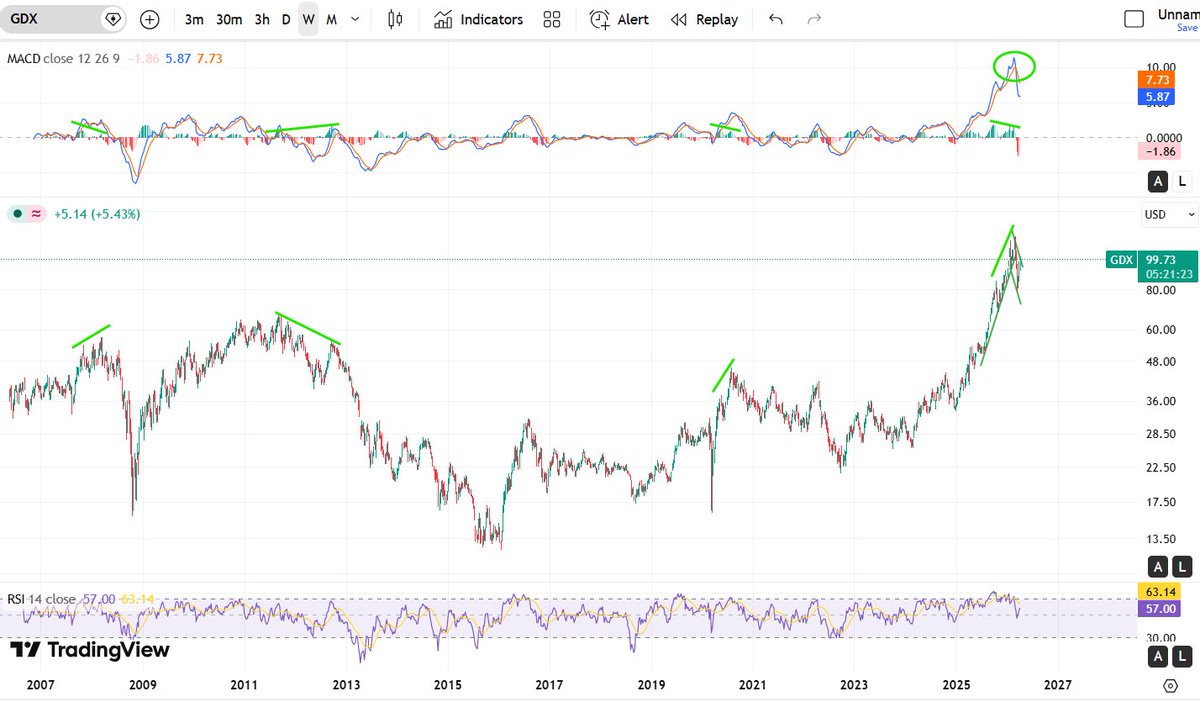Start bar Replay mode
The height and width of the screenshot is (702, 1200).
704,19
